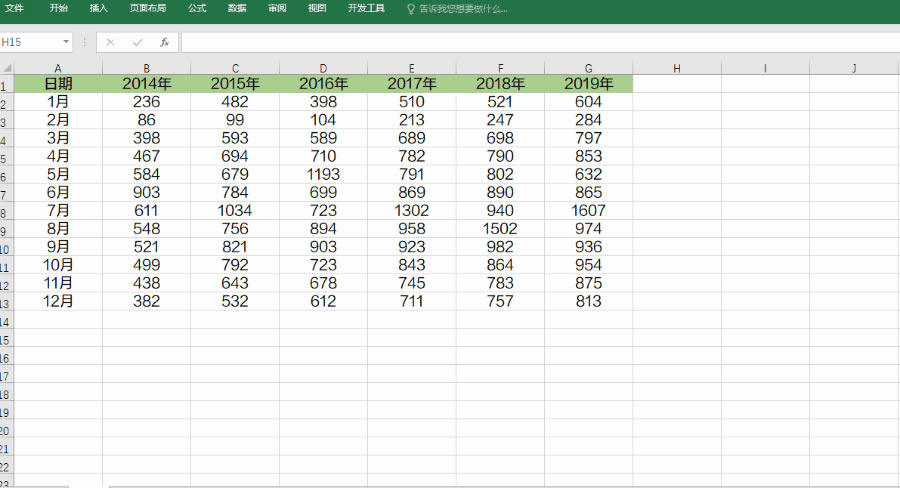Select the cell with value 958
This screenshot has height=488, width=900.
(412, 228)
